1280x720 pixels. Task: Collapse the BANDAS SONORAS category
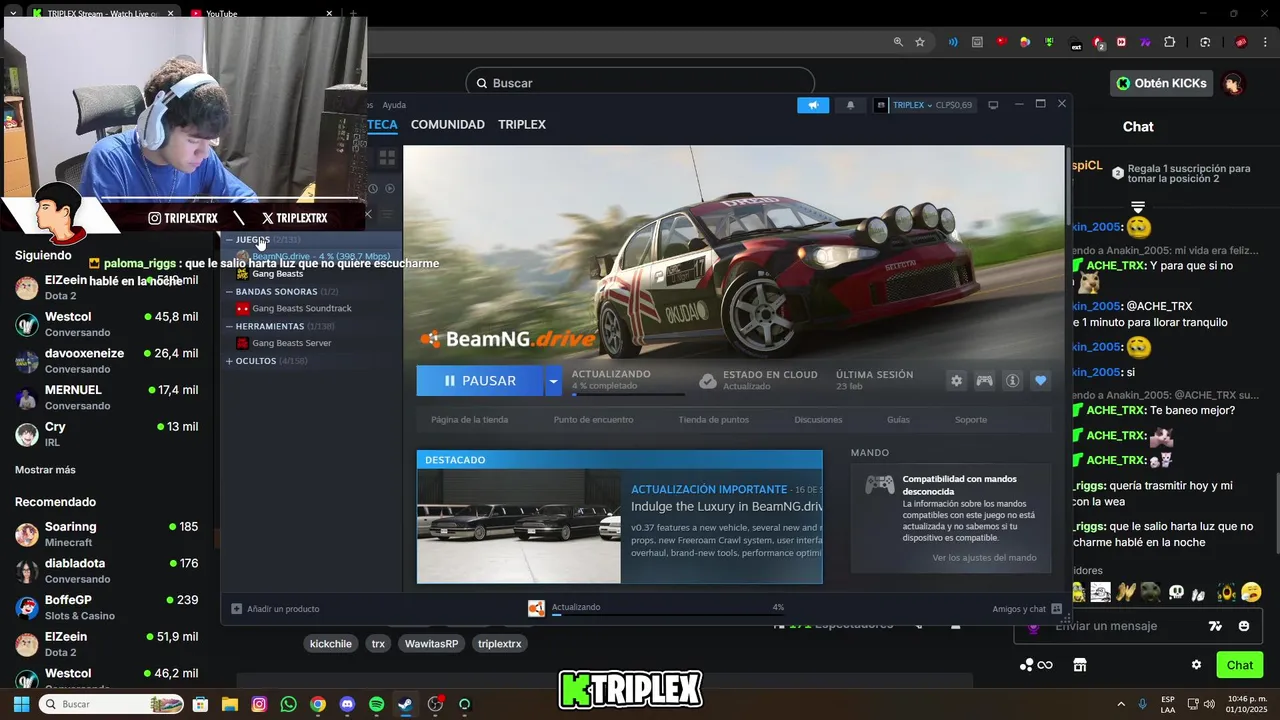pos(229,292)
